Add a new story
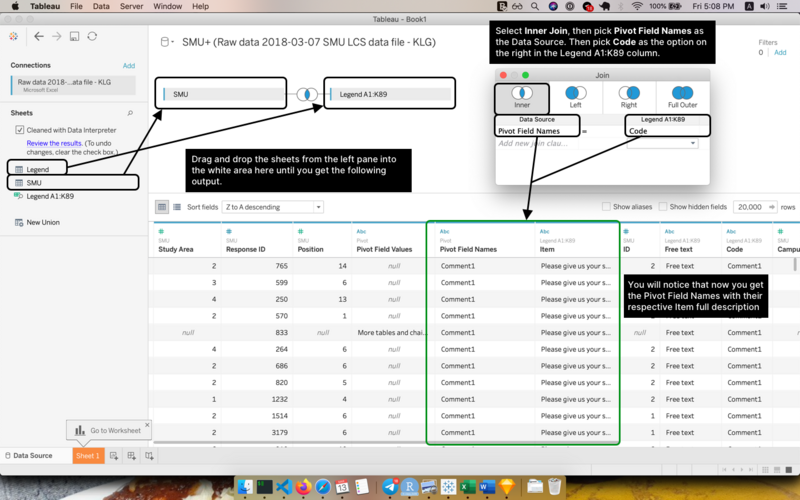The image size is (800, 500). [x=149, y=456]
